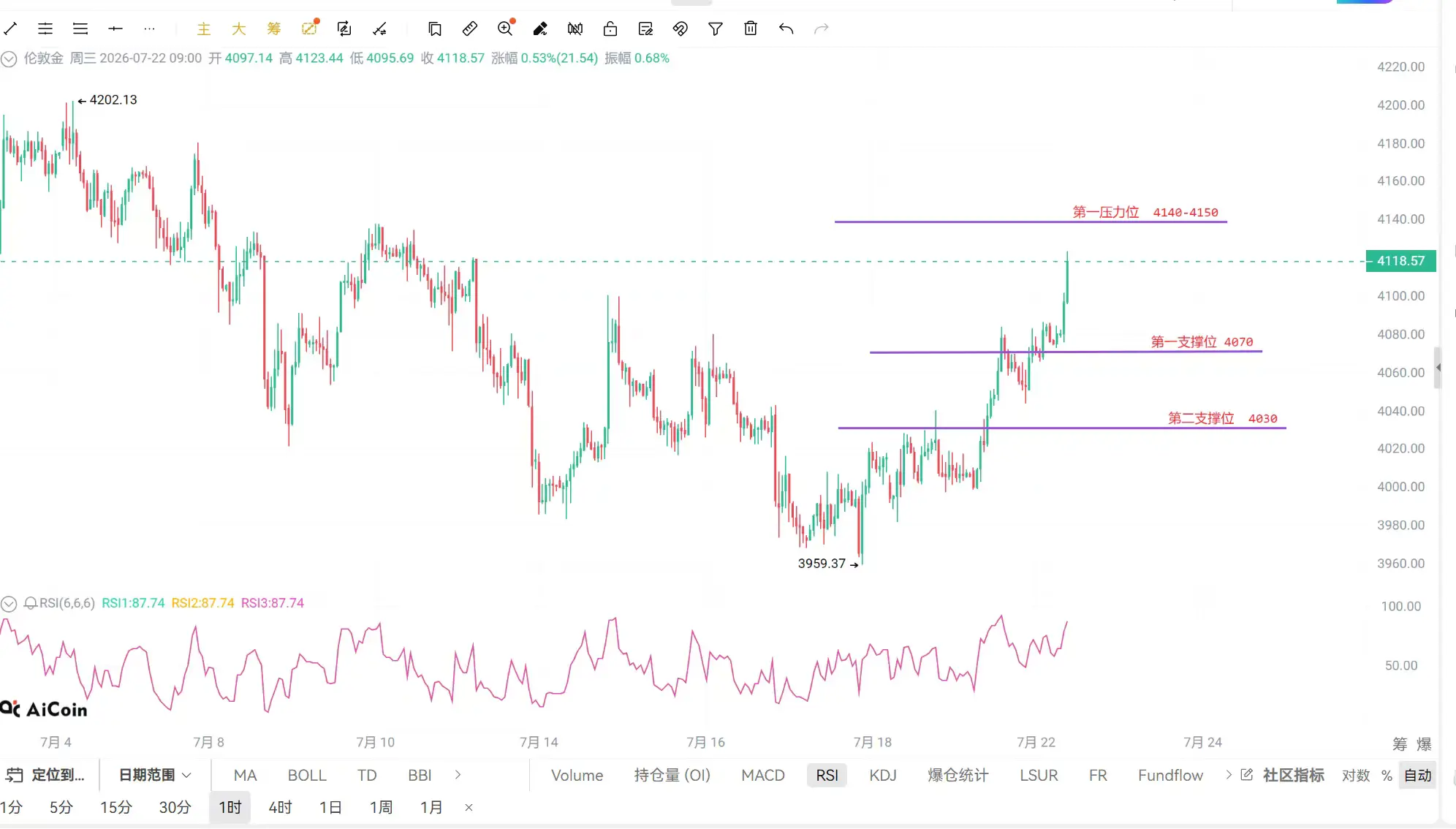Screen dimensions: 1456x829
Task: Open the 日期范围 date range dropdown
Action: (x=155, y=775)
